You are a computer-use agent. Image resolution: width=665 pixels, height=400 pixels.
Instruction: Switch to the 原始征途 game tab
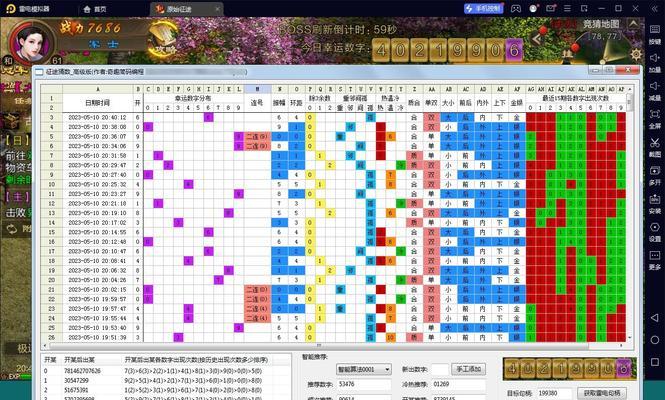click(182, 7)
